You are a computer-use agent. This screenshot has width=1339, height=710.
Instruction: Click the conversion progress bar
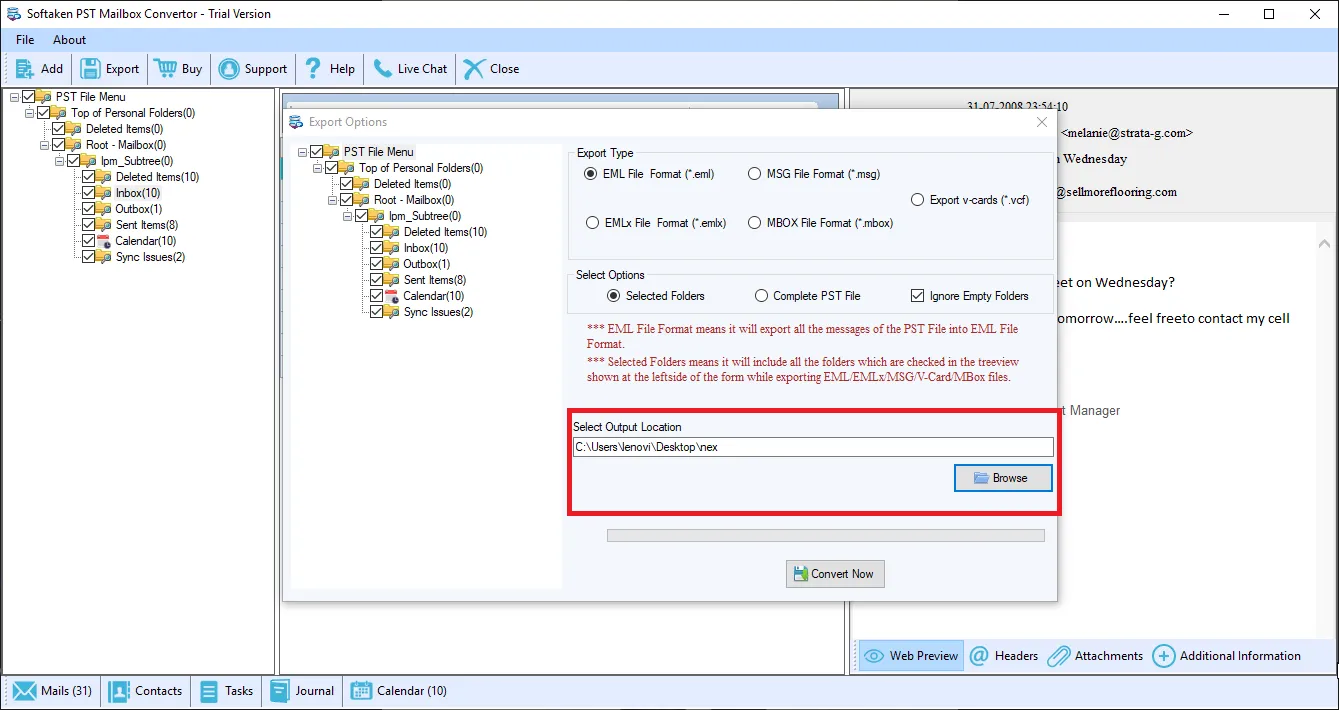pos(826,536)
